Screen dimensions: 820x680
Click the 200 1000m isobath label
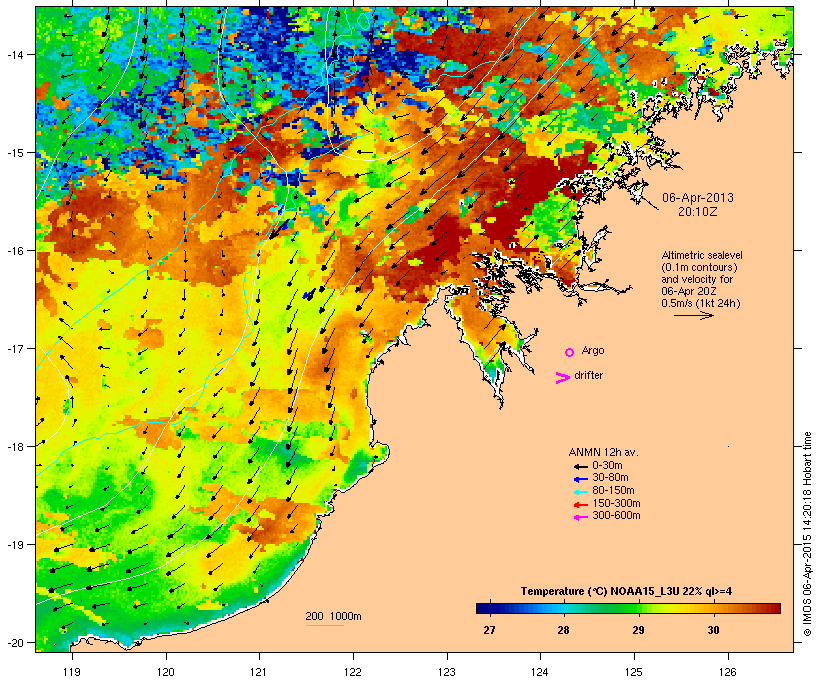coord(333,616)
